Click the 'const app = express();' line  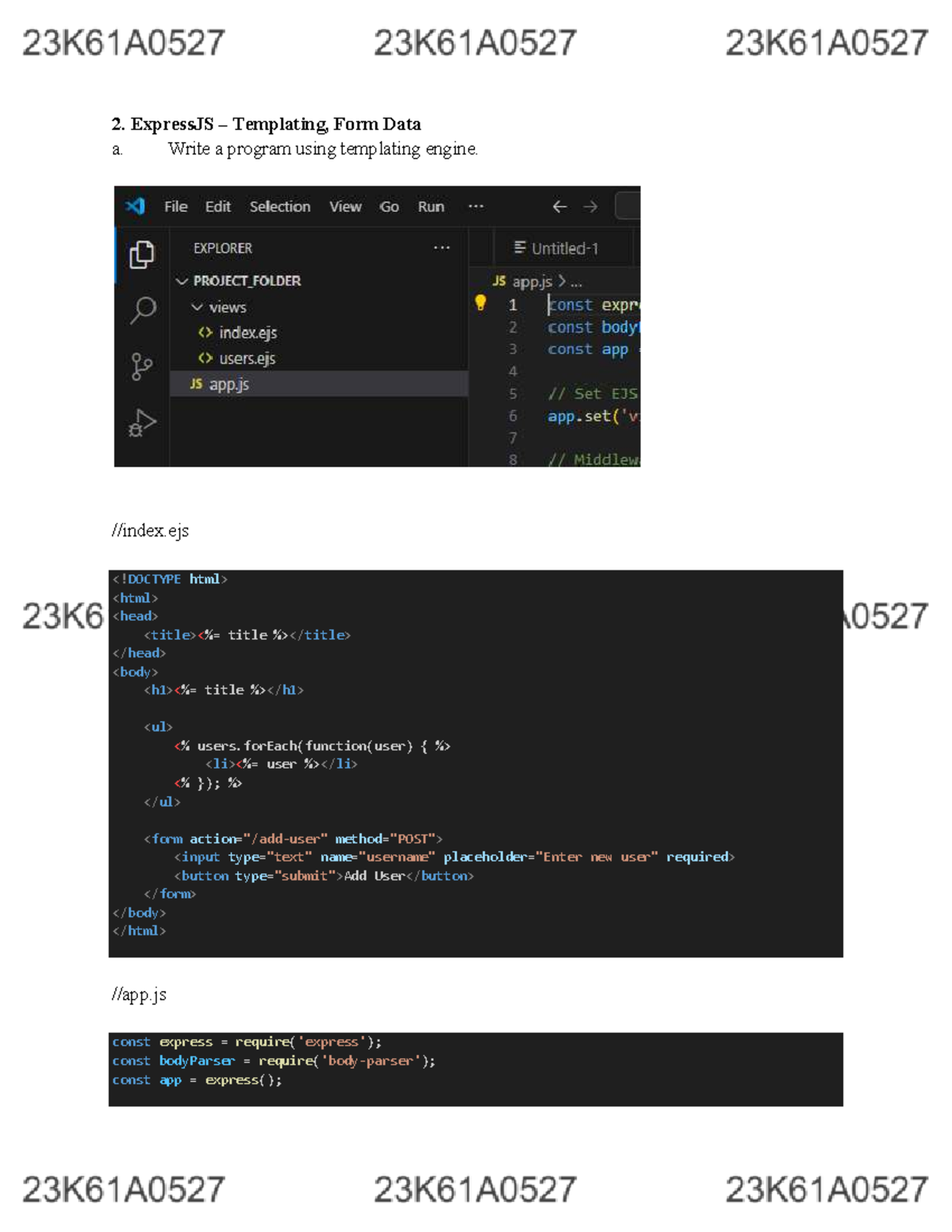(x=197, y=1080)
